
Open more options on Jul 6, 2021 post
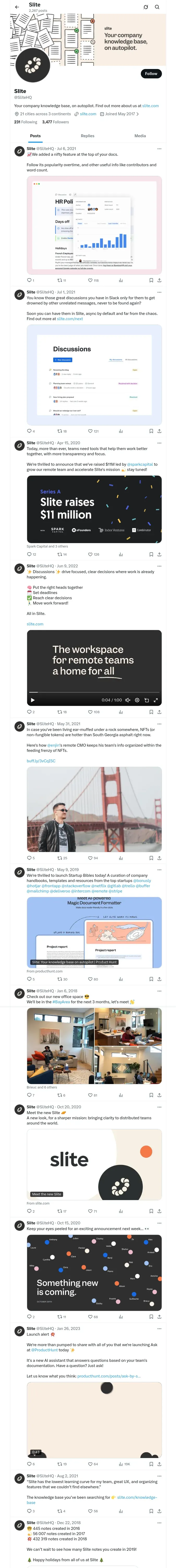click(x=159, y=148)
